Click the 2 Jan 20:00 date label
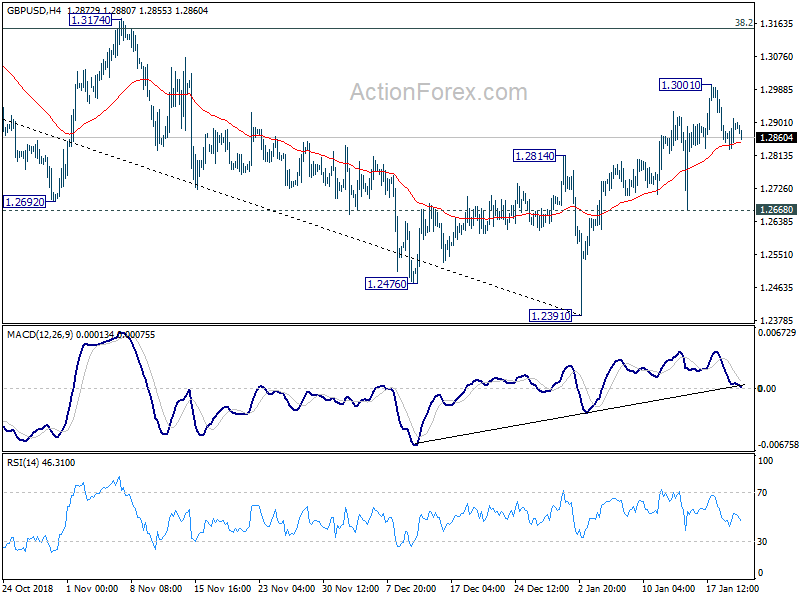 pos(603,588)
